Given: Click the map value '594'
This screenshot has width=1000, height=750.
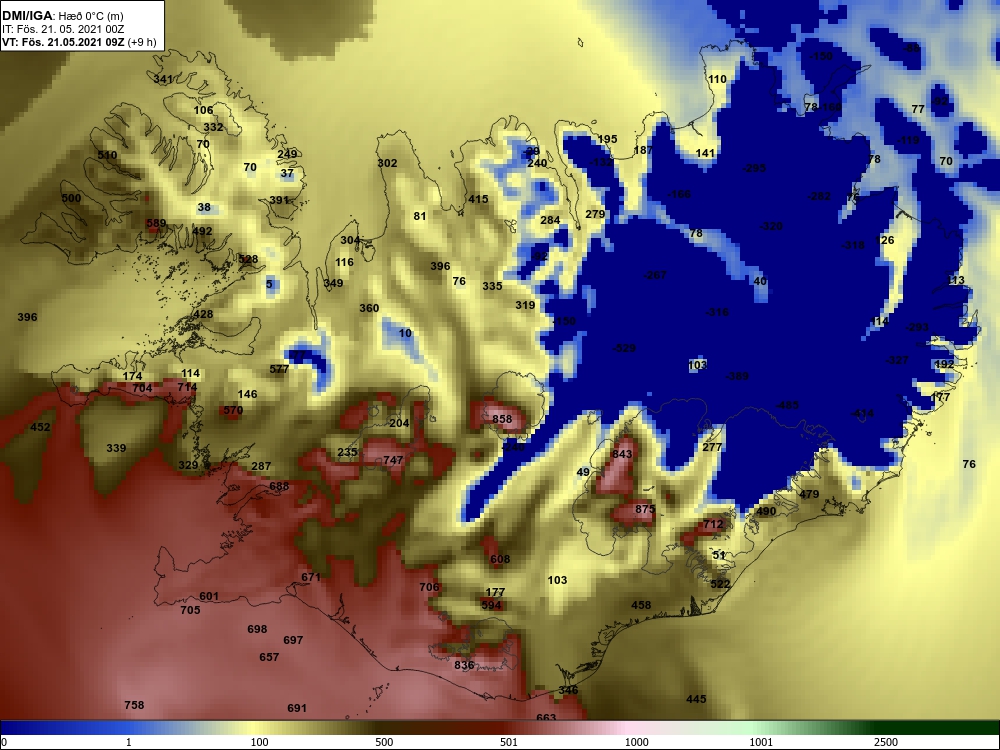Looking at the screenshot, I should coord(491,605).
